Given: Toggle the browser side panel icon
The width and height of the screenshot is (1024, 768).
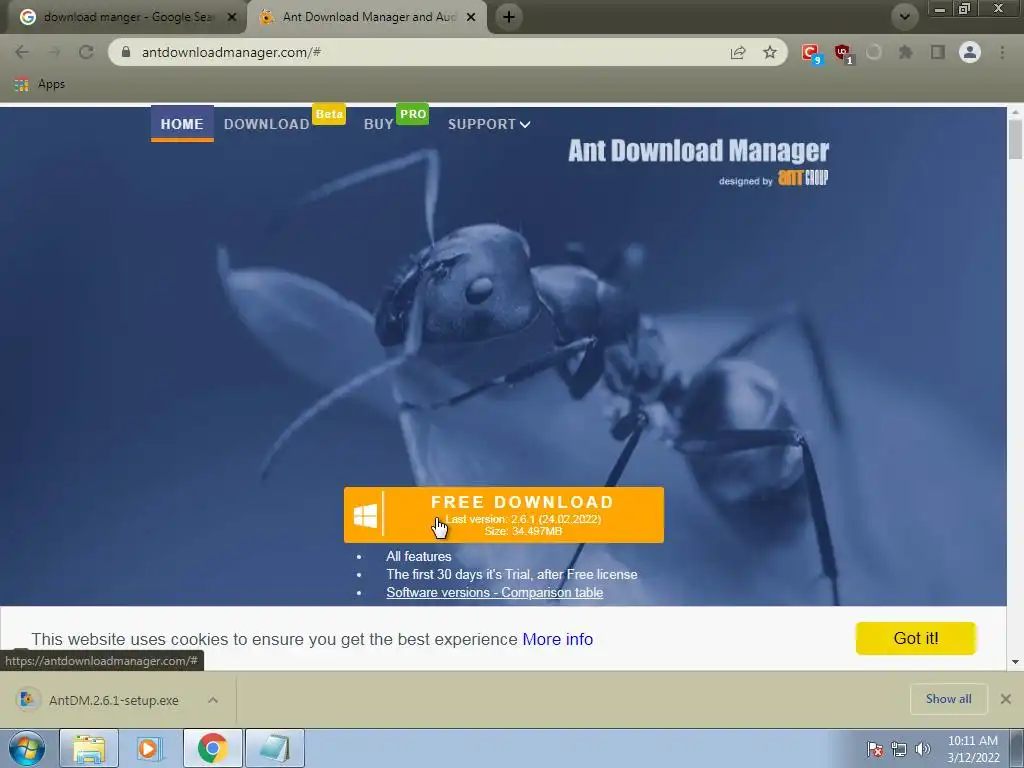Looking at the screenshot, I should (x=938, y=52).
